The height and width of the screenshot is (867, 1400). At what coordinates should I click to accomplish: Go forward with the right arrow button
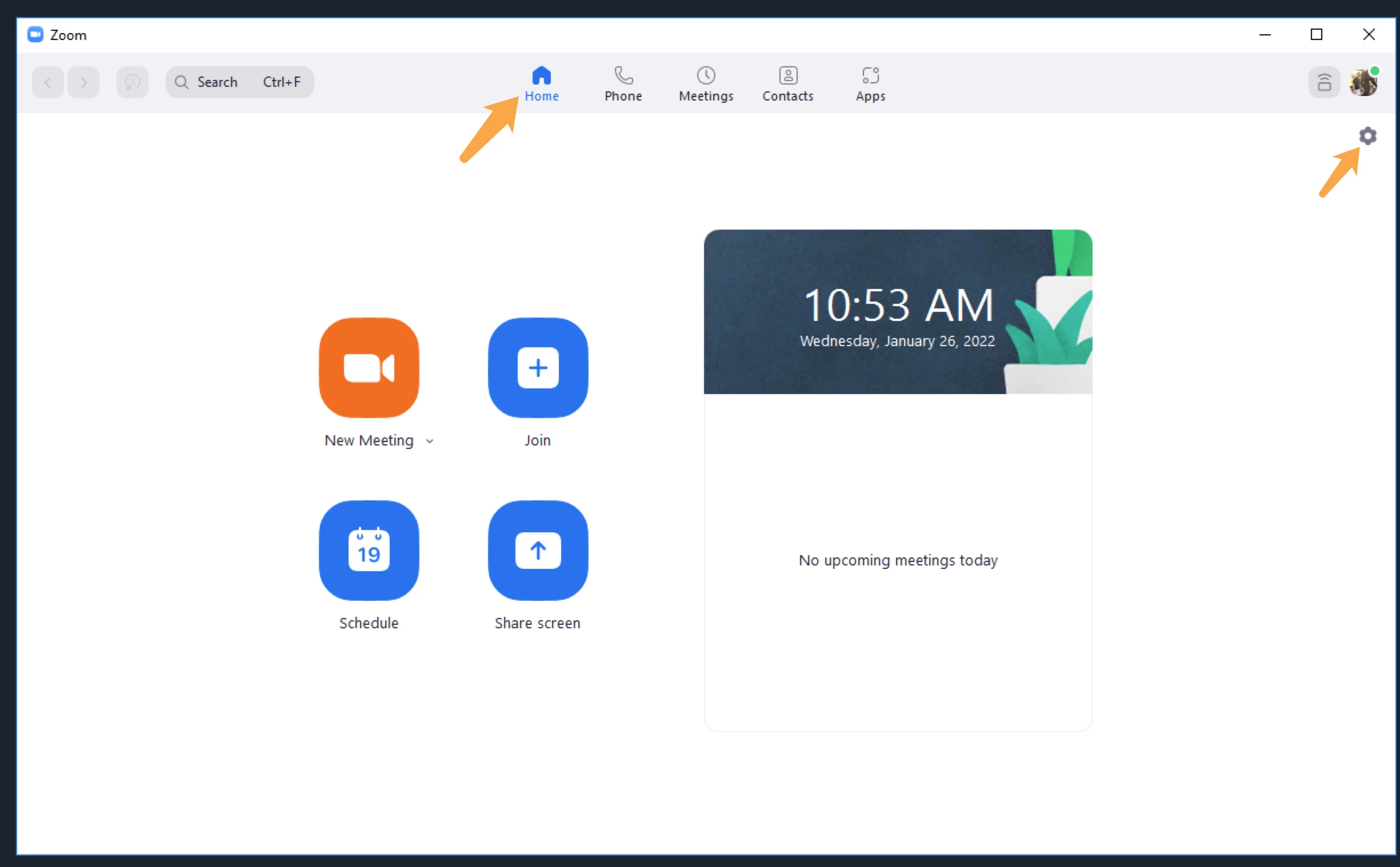(83, 82)
